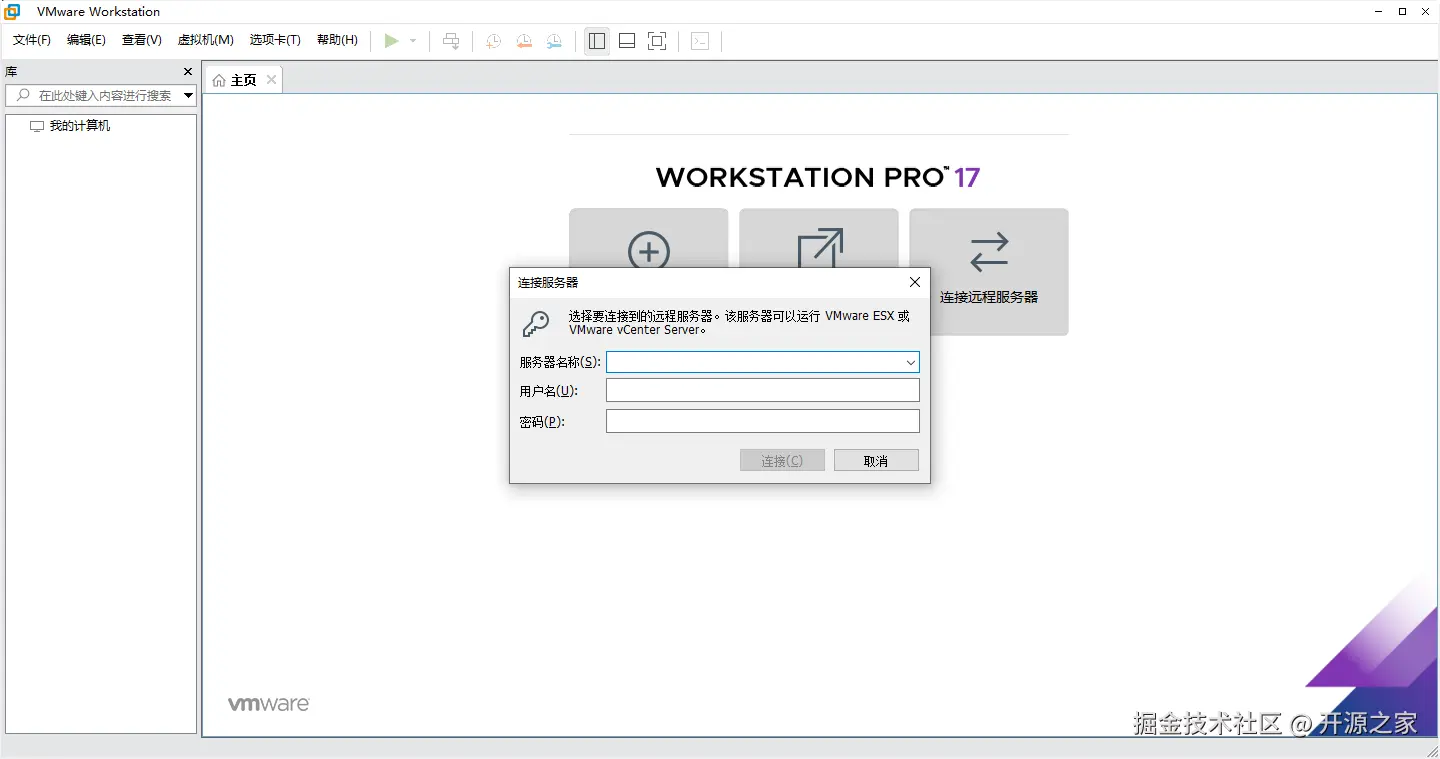Revert to the latest snapshot

tap(523, 40)
